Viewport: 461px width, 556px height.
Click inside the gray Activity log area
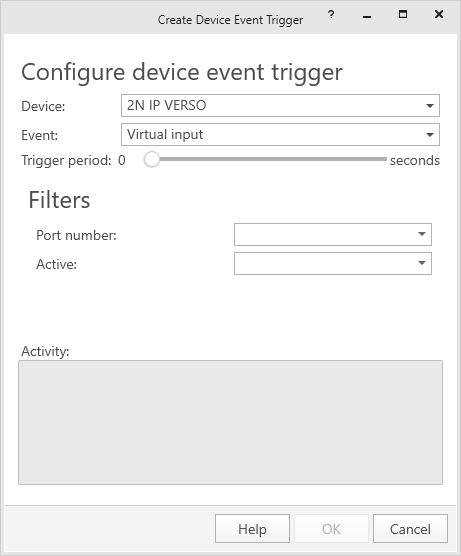(x=230, y=422)
